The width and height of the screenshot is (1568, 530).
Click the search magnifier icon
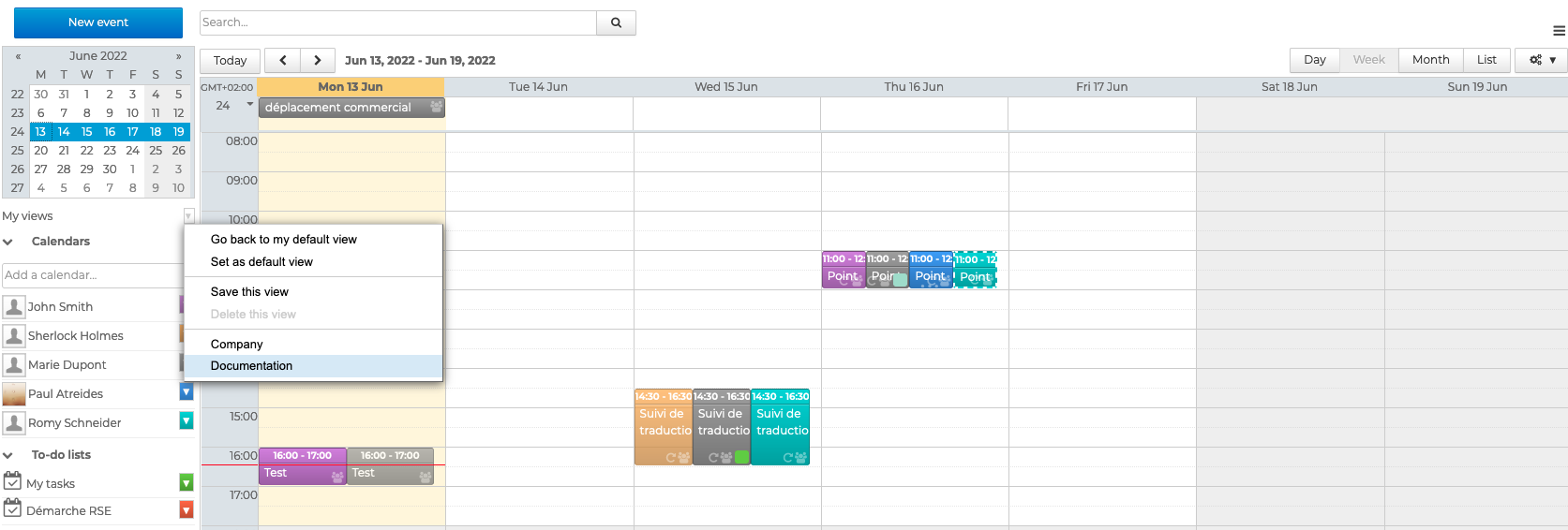[616, 22]
